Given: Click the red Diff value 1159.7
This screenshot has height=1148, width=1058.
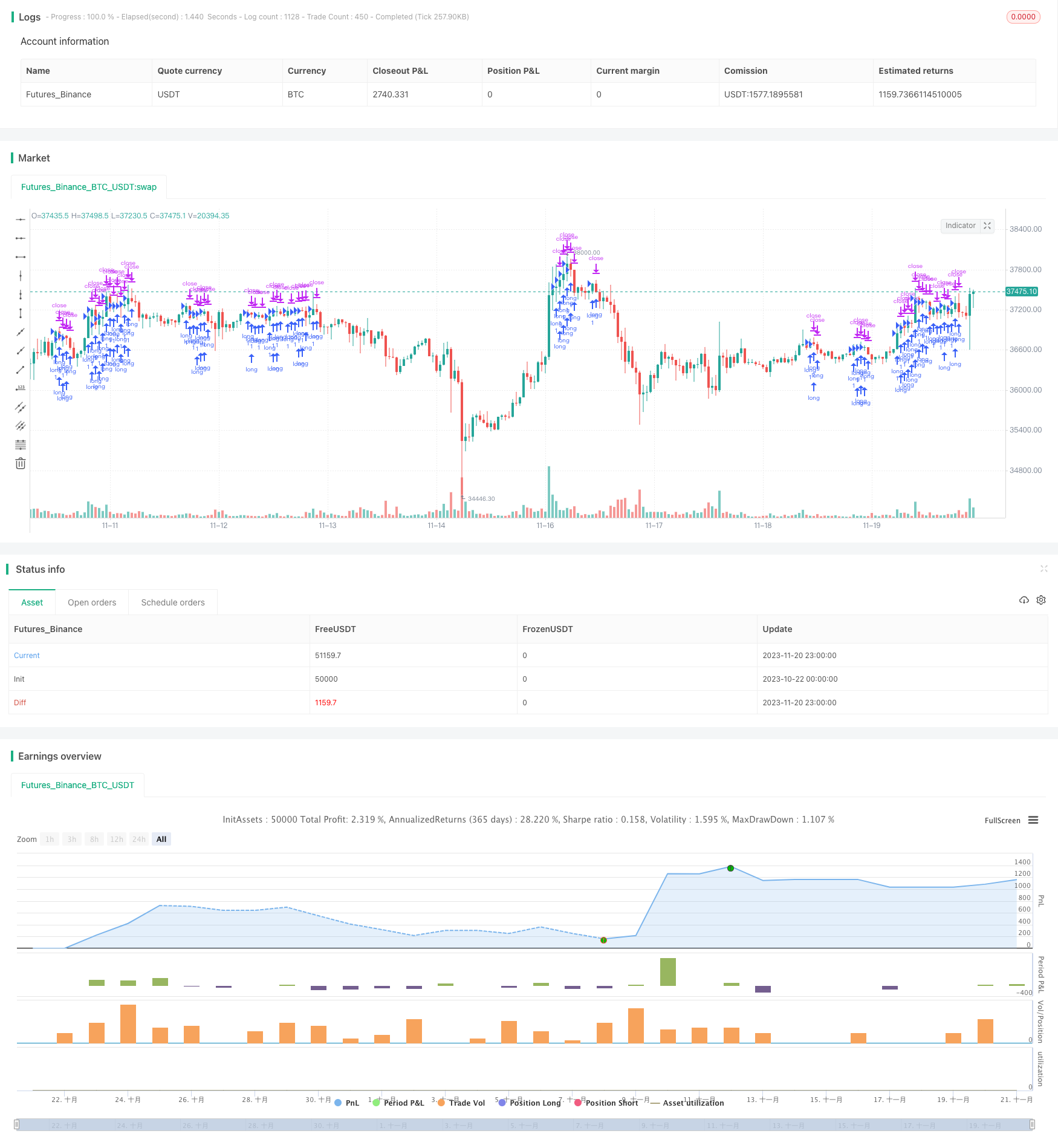Looking at the screenshot, I should (x=326, y=703).
